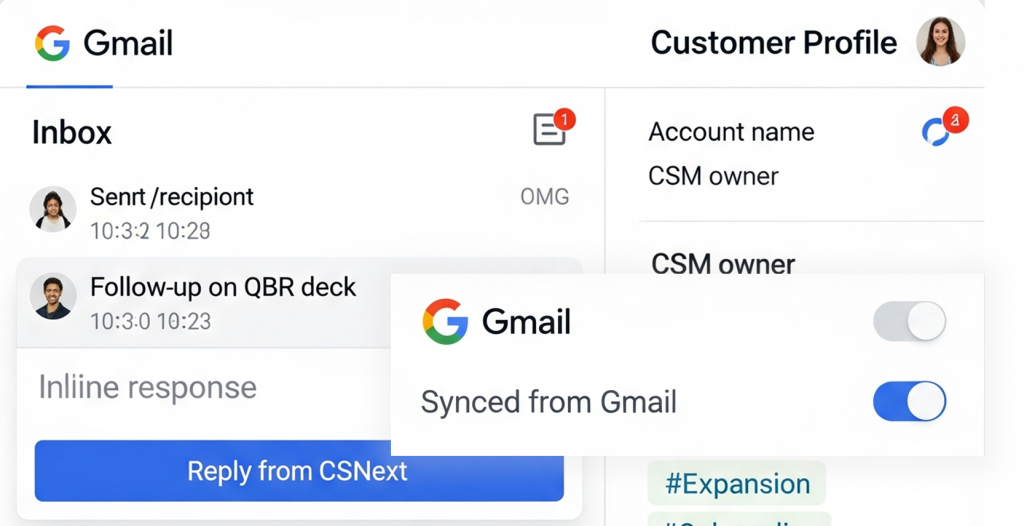
Task: Select the Senrt /recipiont sender avatar
Action: pyautogui.click(x=53, y=209)
